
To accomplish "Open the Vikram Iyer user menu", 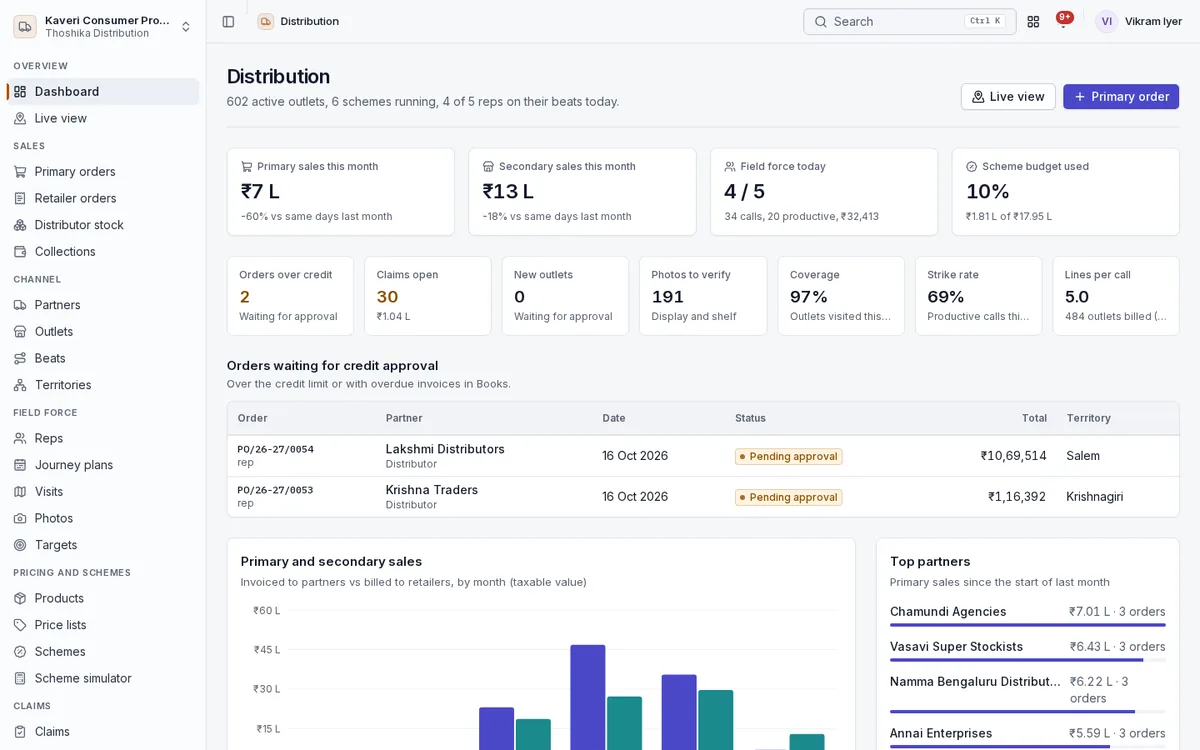I will (1139, 21).
